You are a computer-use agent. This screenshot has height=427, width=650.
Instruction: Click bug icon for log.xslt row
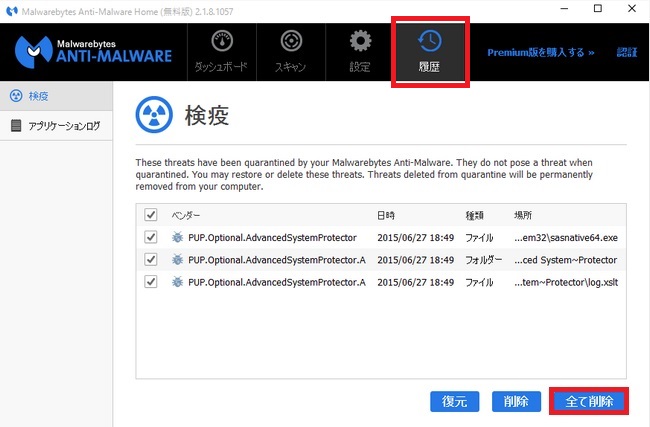177,282
